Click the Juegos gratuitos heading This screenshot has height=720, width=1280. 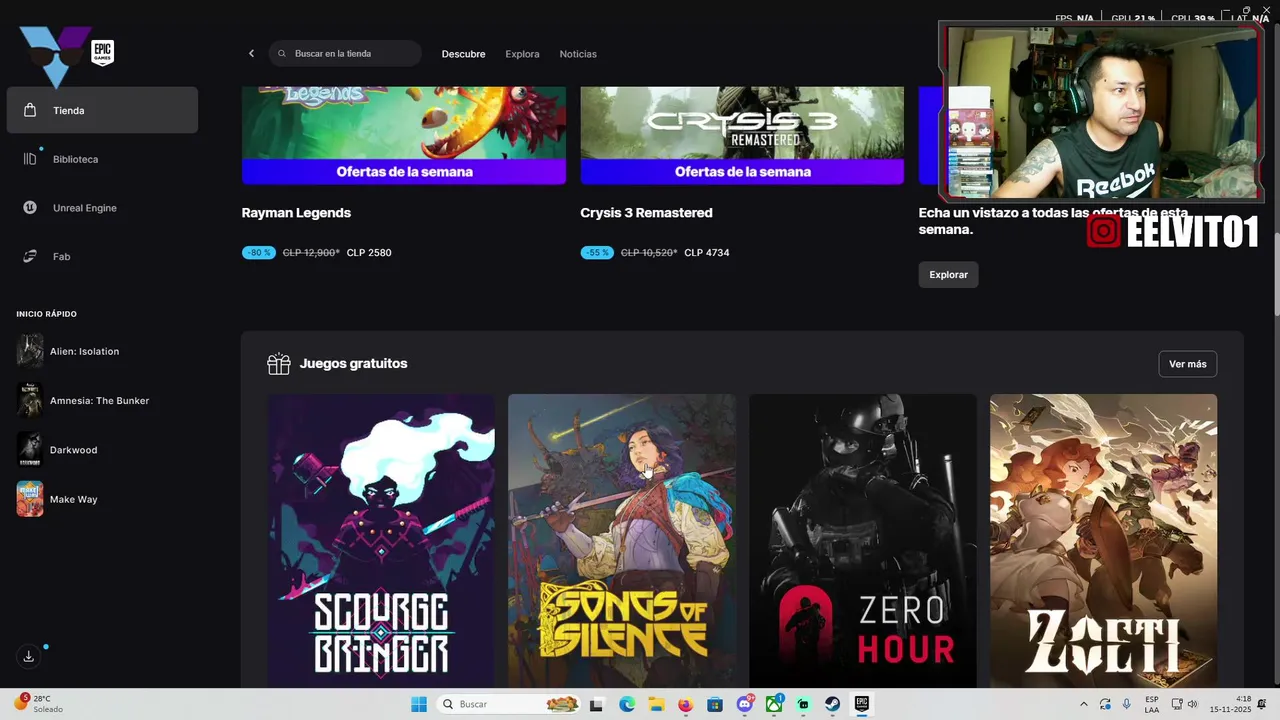pos(353,364)
